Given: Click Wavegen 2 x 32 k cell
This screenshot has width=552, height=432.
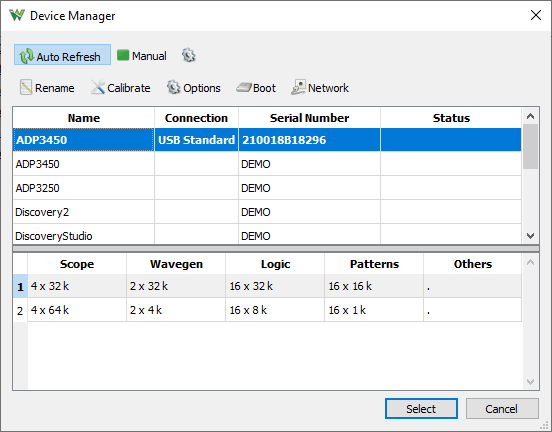Looking at the screenshot, I should [x=176, y=286].
